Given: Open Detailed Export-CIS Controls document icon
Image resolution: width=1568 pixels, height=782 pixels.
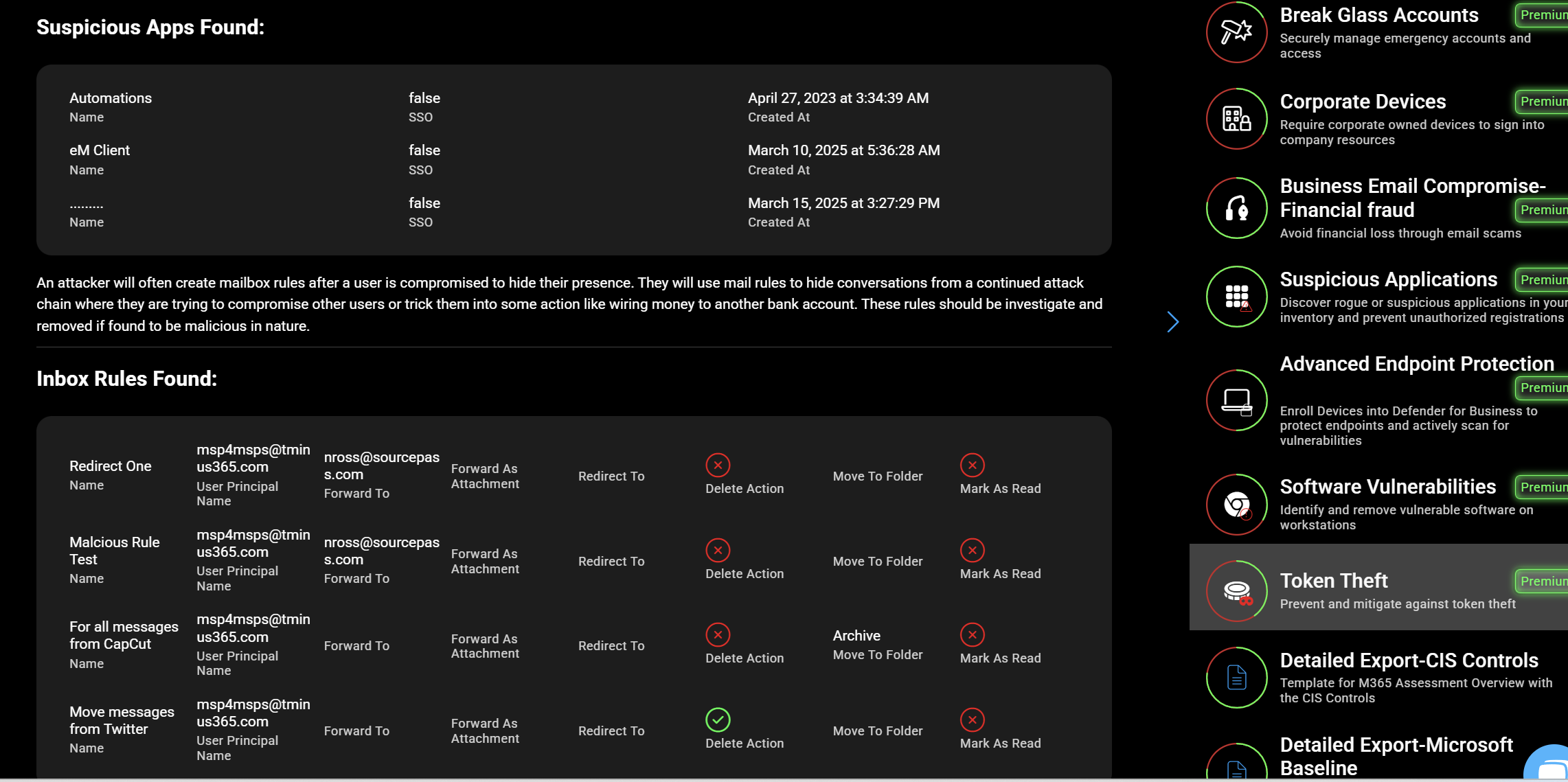Looking at the screenshot, I should click(1236, 678).
